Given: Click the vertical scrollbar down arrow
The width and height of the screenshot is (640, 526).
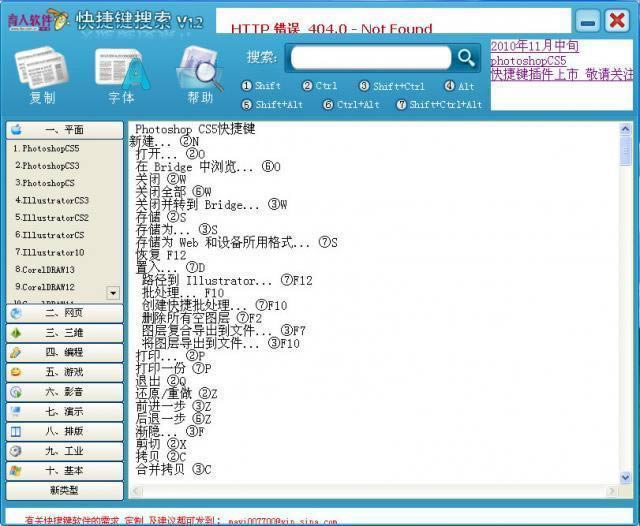Looking at the screenshot, I should point(625,477).
